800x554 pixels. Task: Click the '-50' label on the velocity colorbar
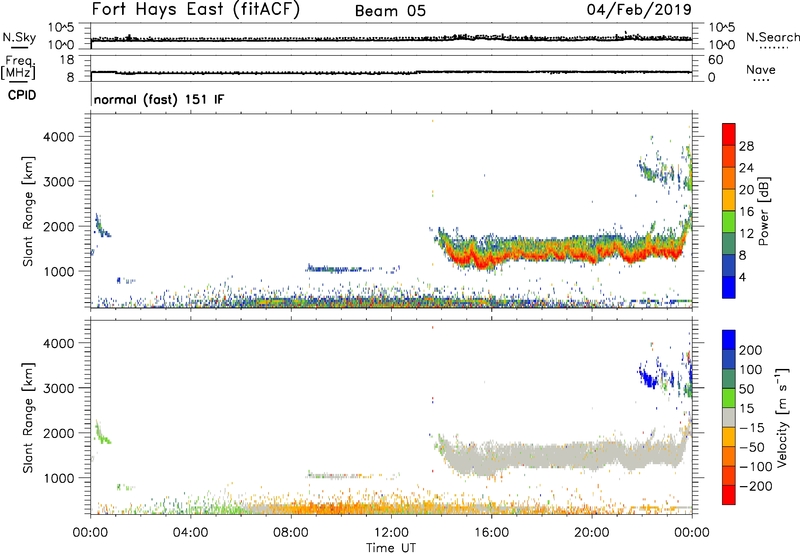(753, 447)
